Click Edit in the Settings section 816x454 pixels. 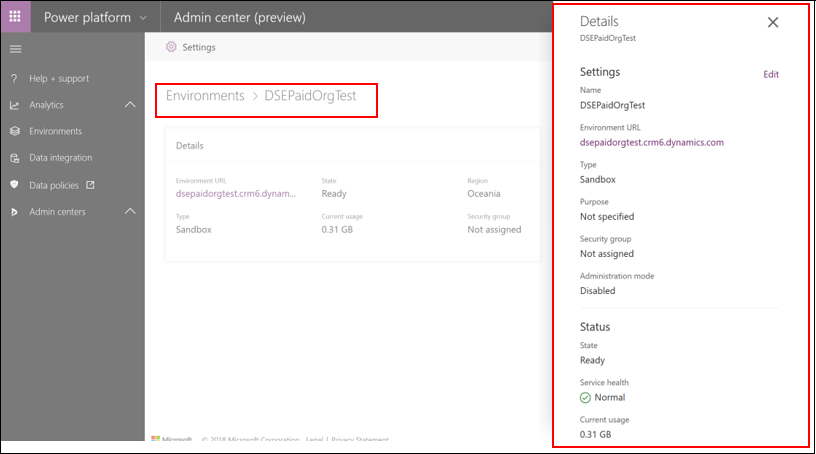click(770, 74)
